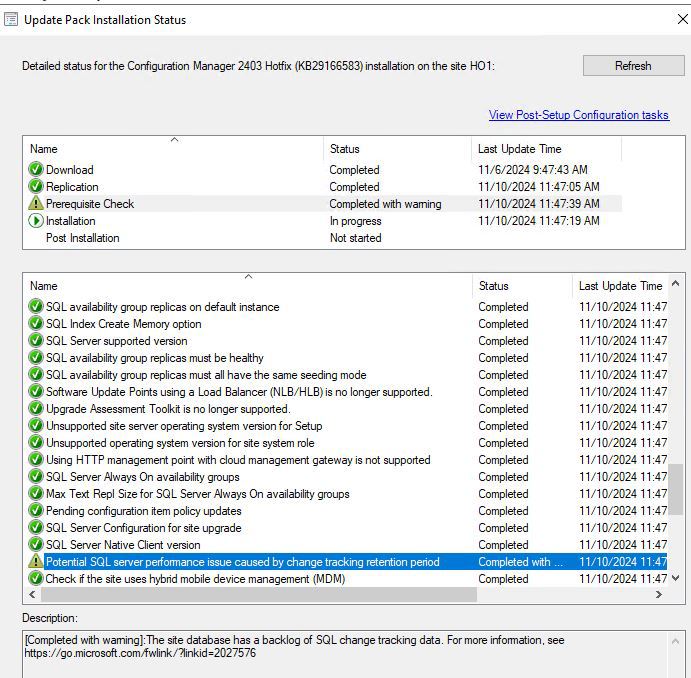Click check icon for Using HTTP management point row

36,459
